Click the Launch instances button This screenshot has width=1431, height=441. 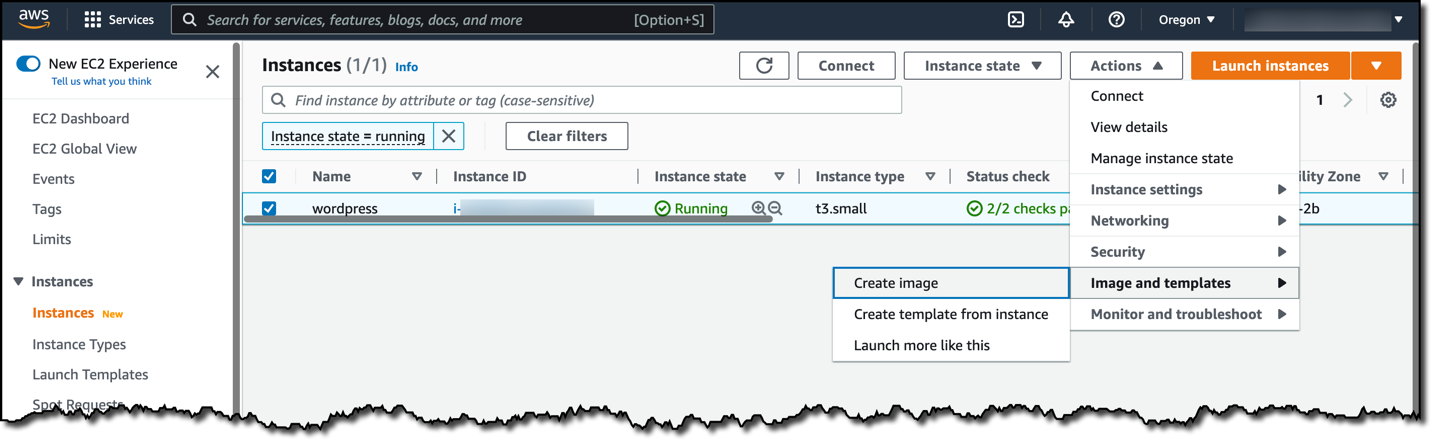click(1270, 66)
